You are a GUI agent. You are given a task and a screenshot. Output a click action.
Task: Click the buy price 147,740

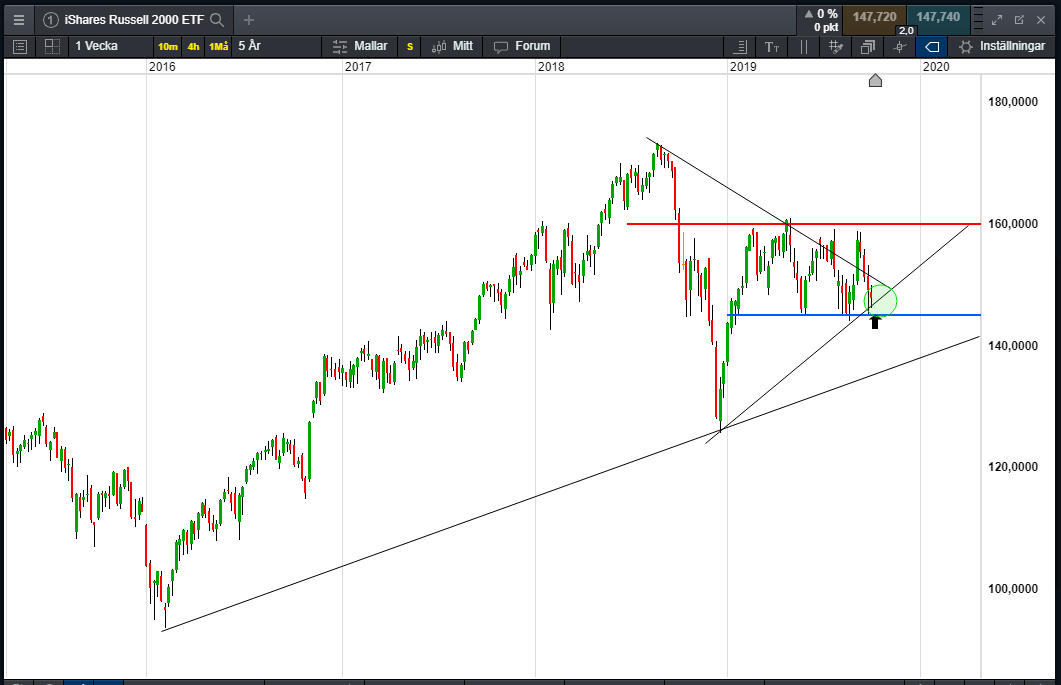point(938,17)
